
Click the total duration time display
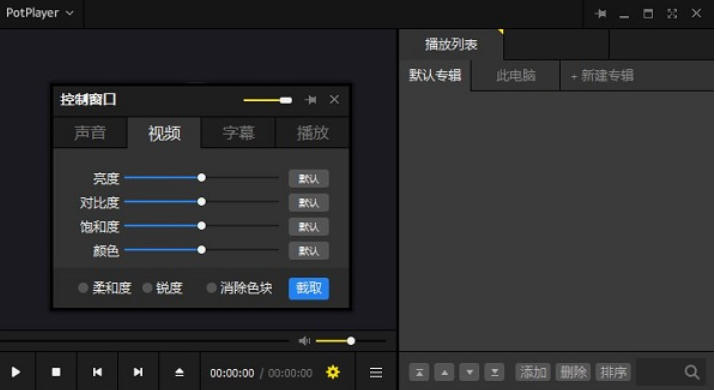(290, 373)
